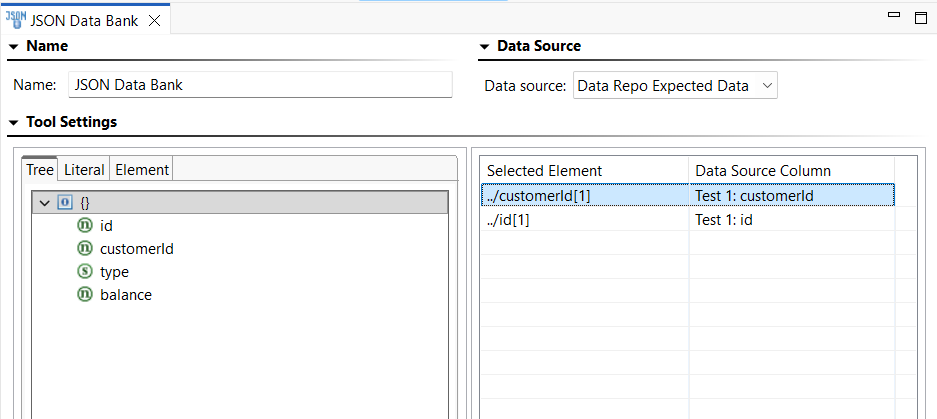
Task: Maximize the editor panel
Action: tap(920, 17)
